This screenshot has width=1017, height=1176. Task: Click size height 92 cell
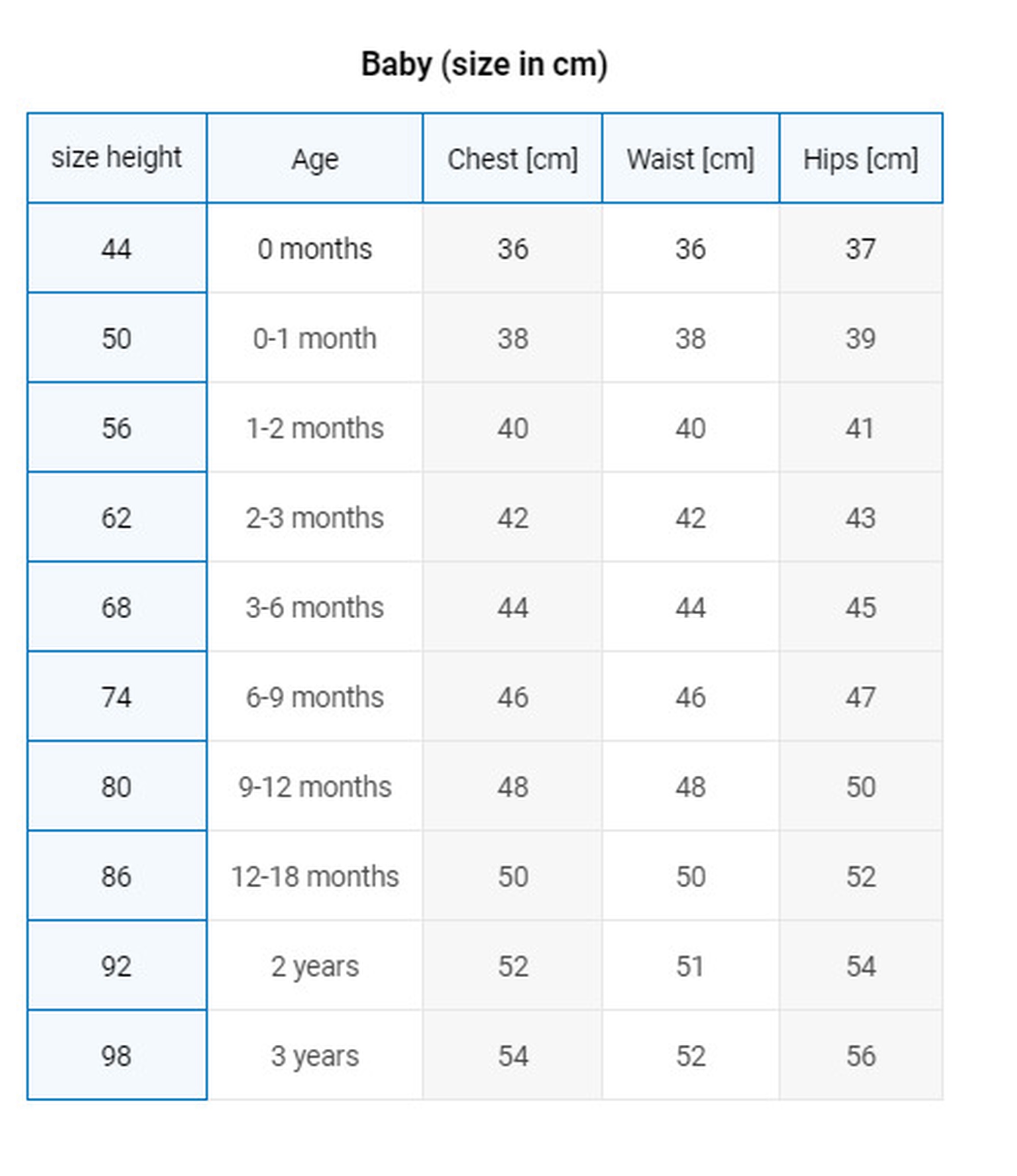click(116, 966)
